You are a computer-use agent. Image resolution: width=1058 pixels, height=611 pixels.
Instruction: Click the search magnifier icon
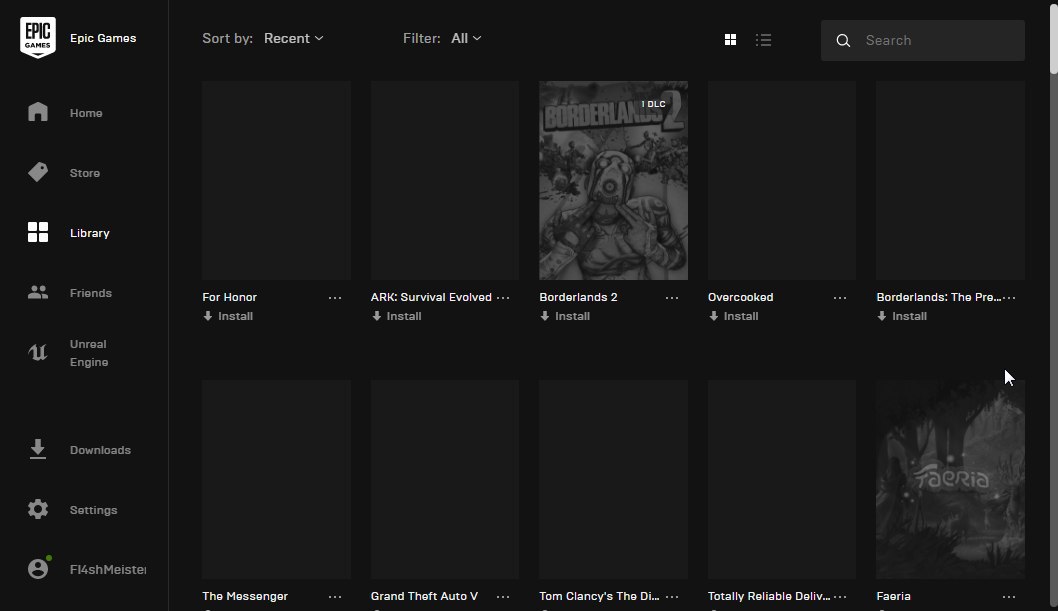tap(843, 40)
